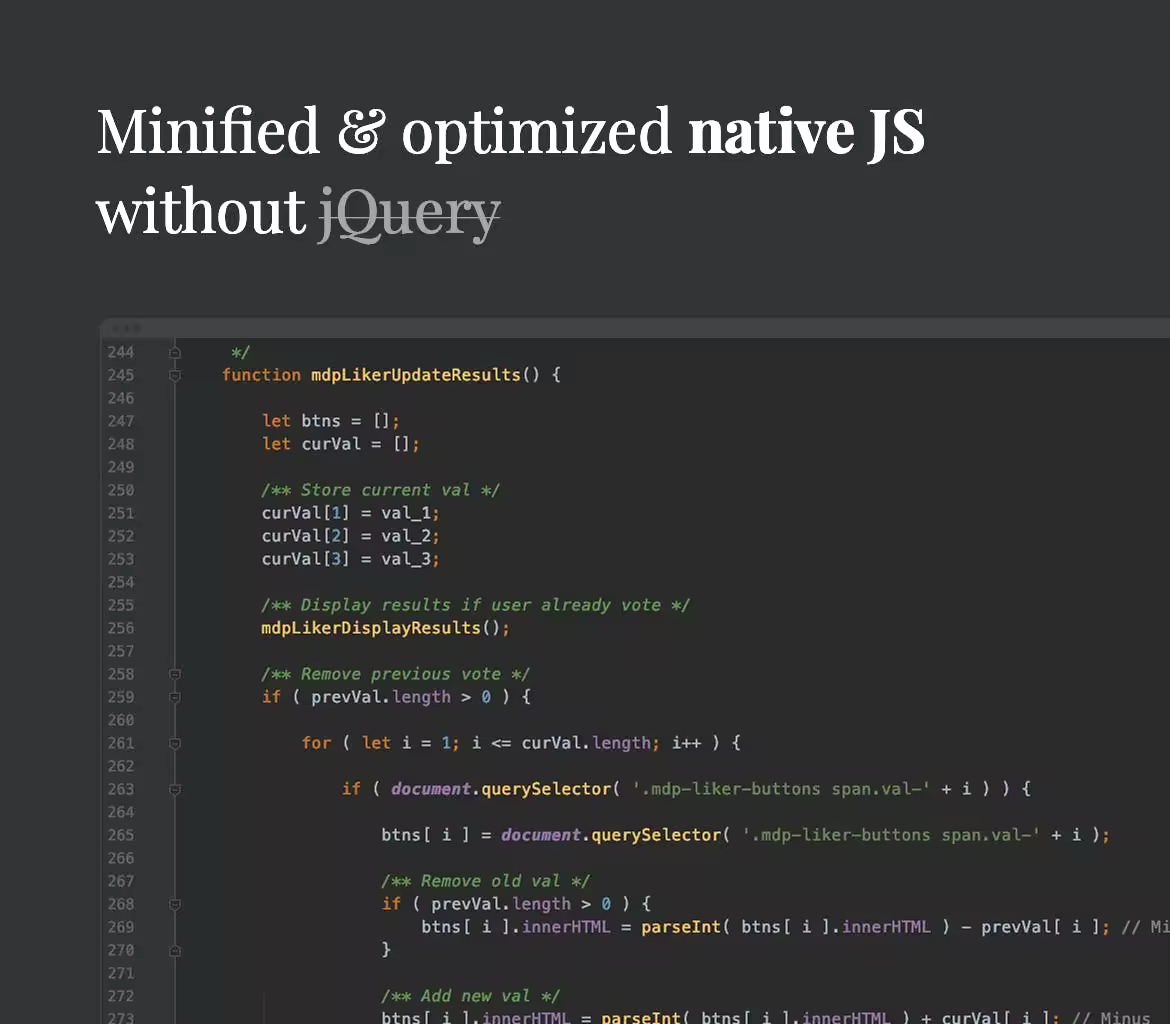Click line number 250 in gutter
Screen dimensions: 1170x1024
tap(121, 490)
